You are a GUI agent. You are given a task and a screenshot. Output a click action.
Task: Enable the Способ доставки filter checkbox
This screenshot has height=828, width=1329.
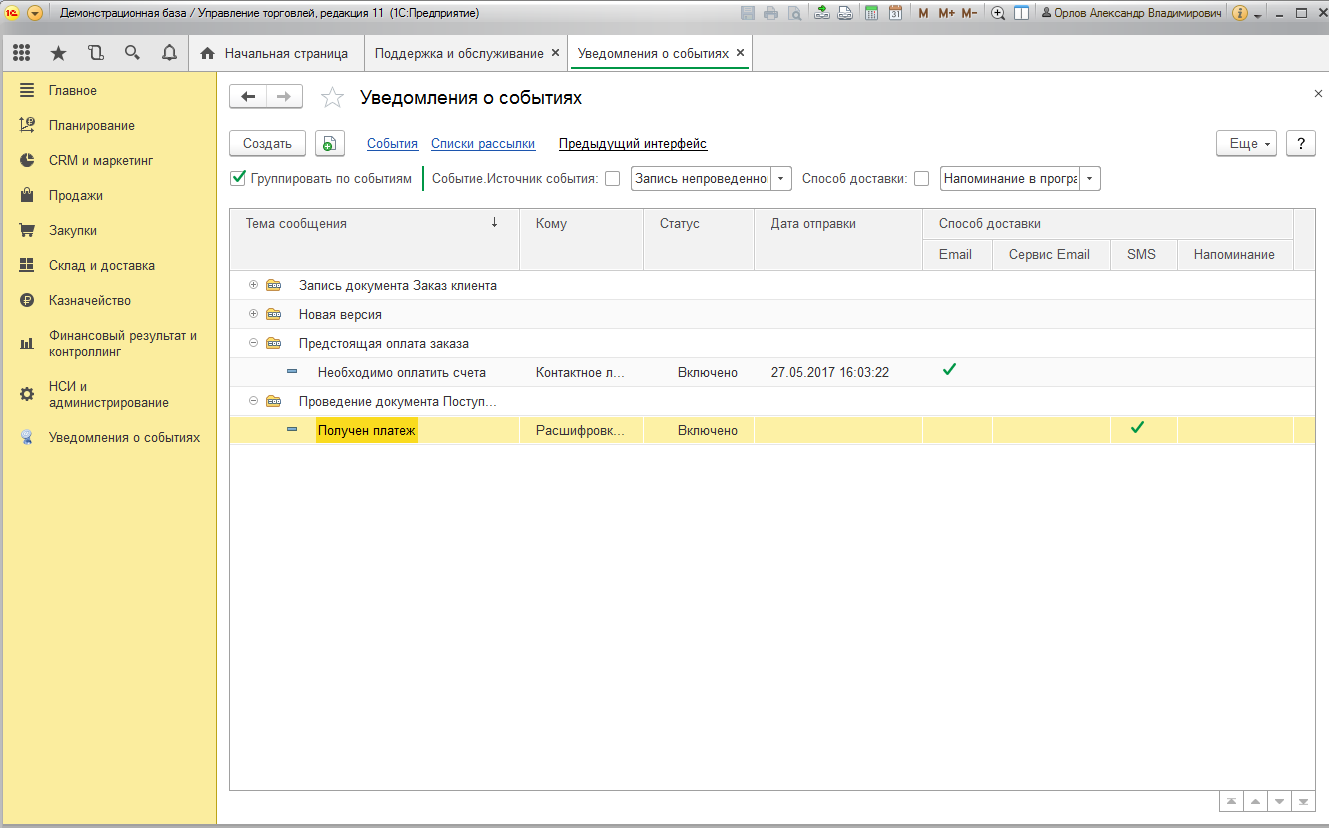click(x=922, y=179)
